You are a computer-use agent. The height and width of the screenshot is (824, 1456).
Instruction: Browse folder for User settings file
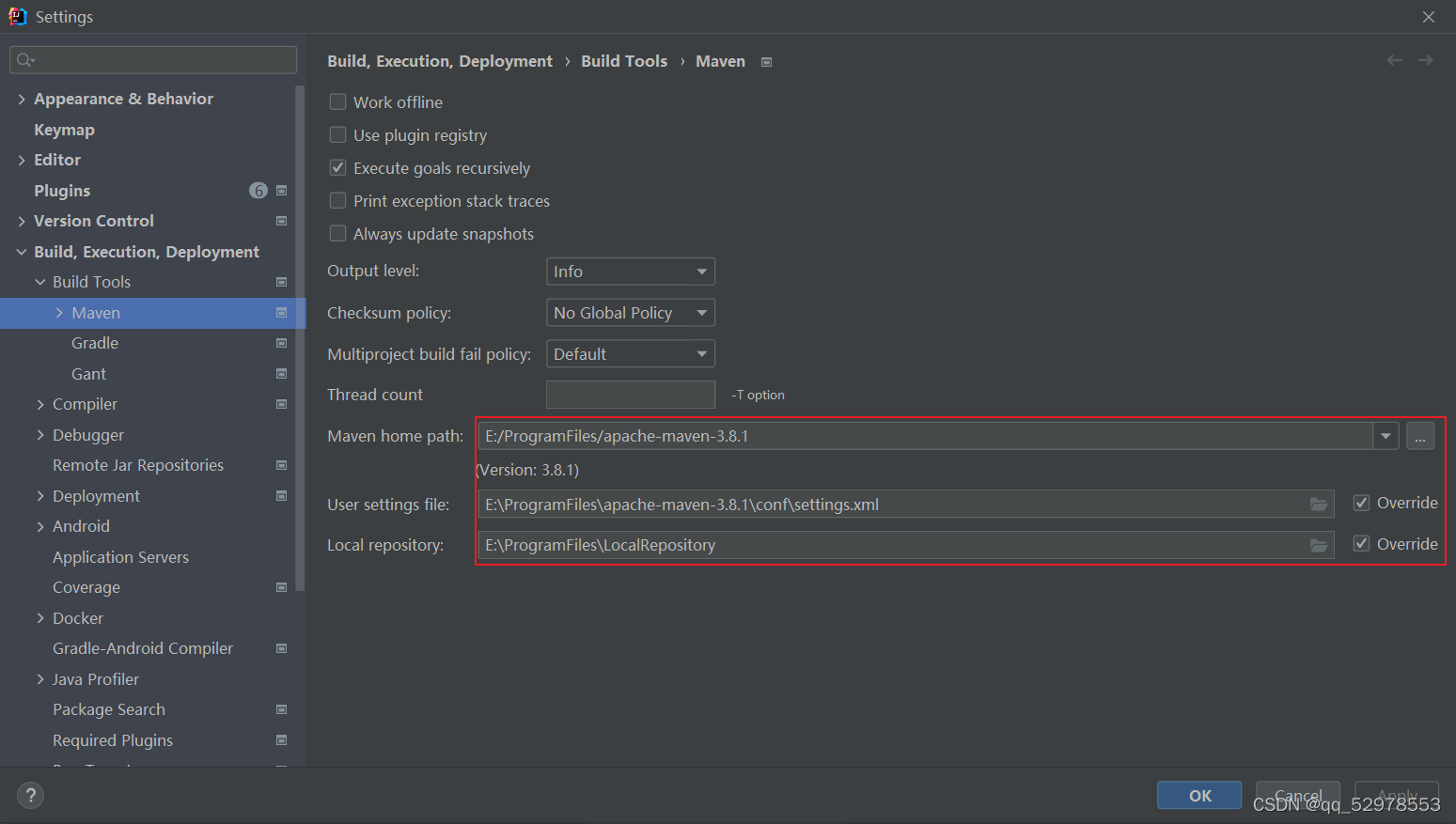click(1319, 505)
